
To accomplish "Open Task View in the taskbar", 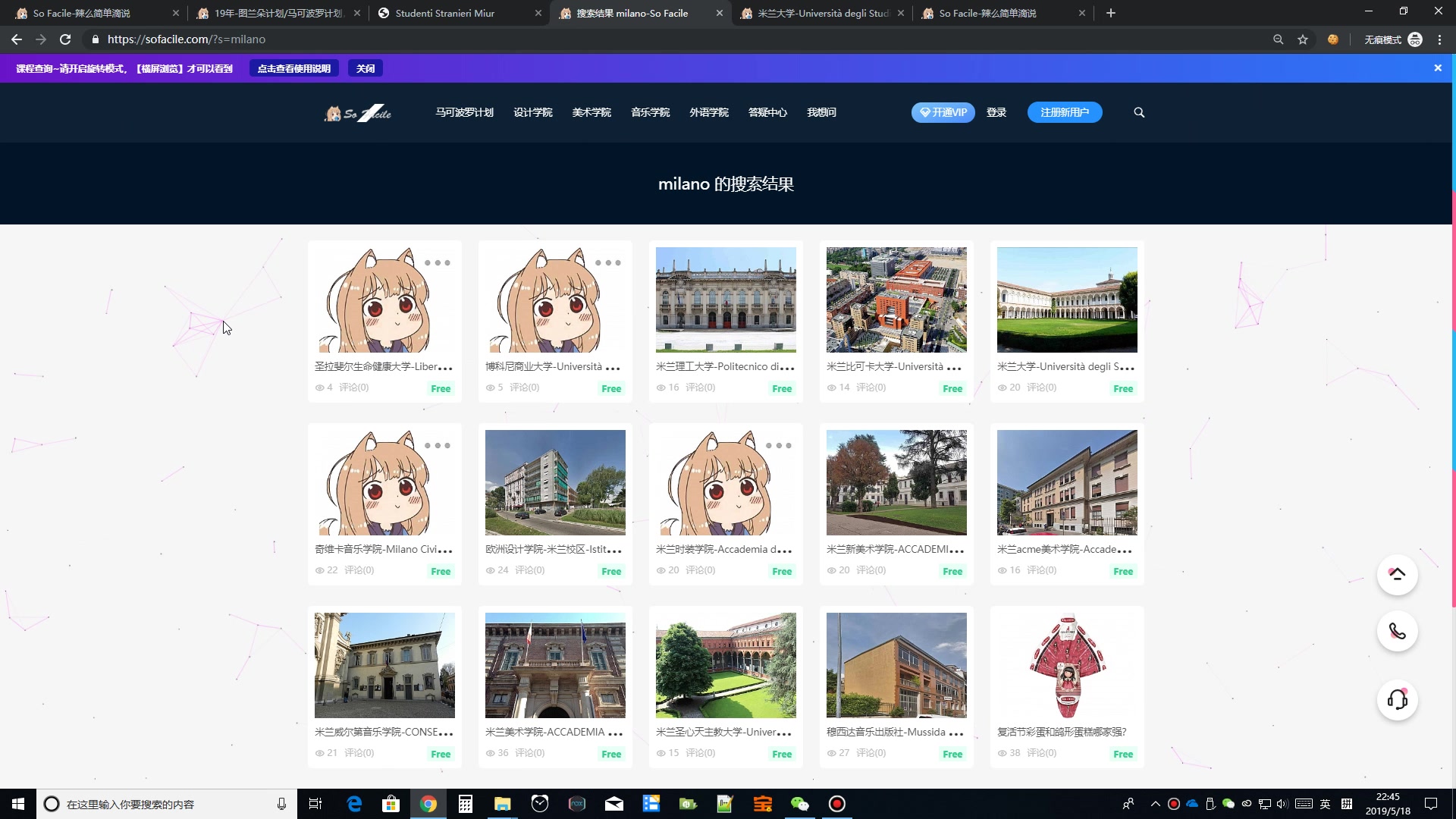I will pos(315,804).
